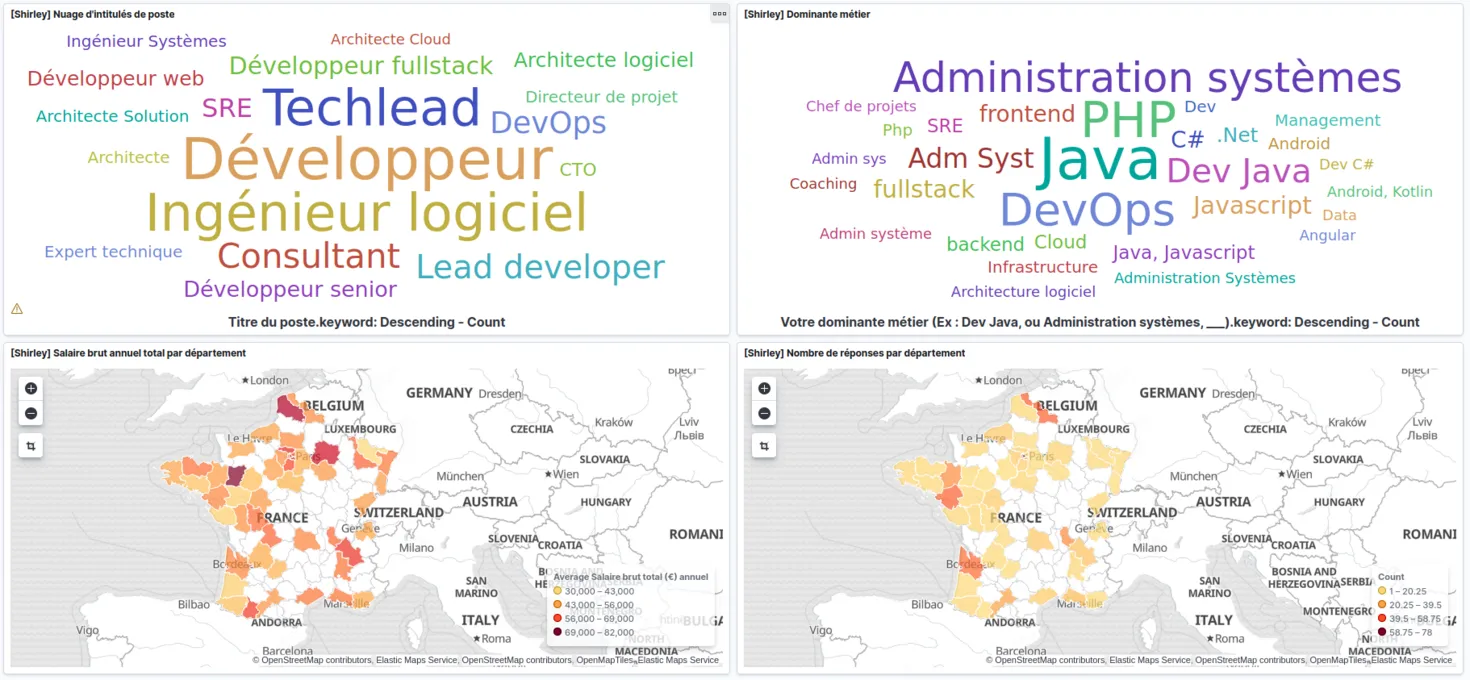The height and width of the screenshot is (680, 1470).
Task: Zoom out on the salary map
Action: [30, 412]
